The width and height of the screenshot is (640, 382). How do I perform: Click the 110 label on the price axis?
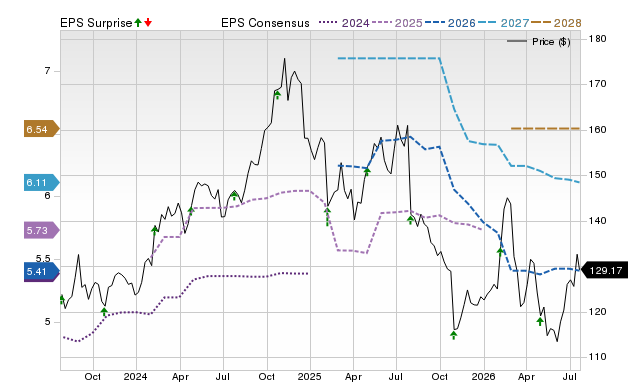point(598,357)
